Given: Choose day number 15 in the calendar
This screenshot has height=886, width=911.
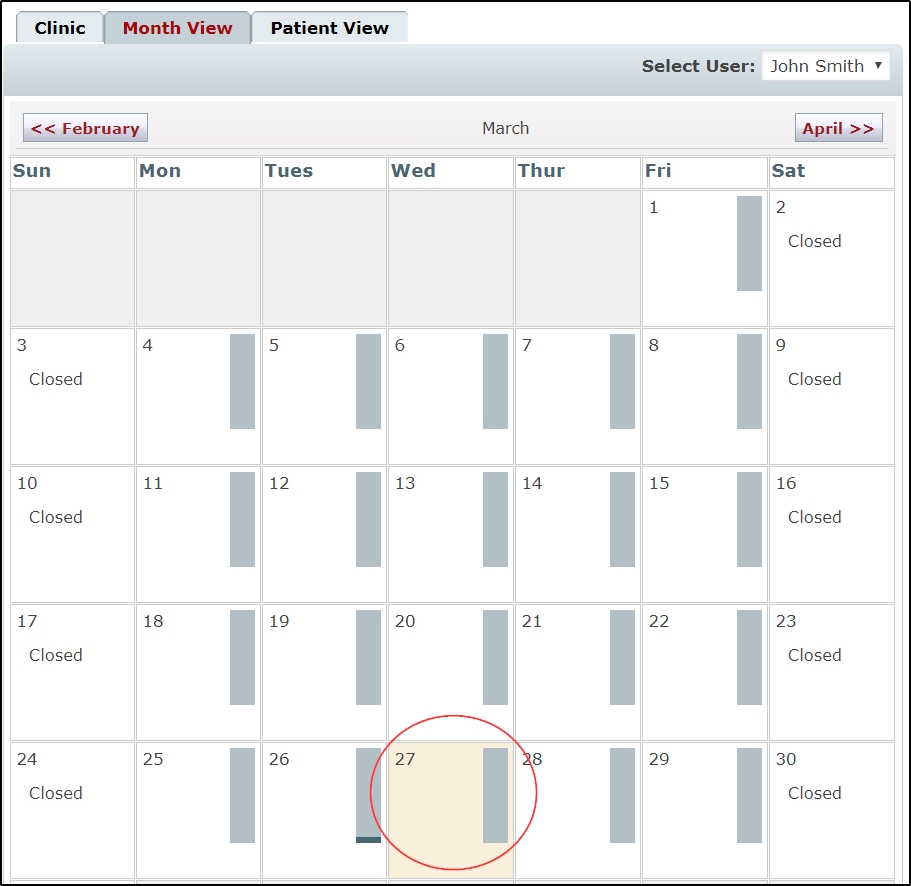Looking at the screenshot, I should (x=659, y=483).
